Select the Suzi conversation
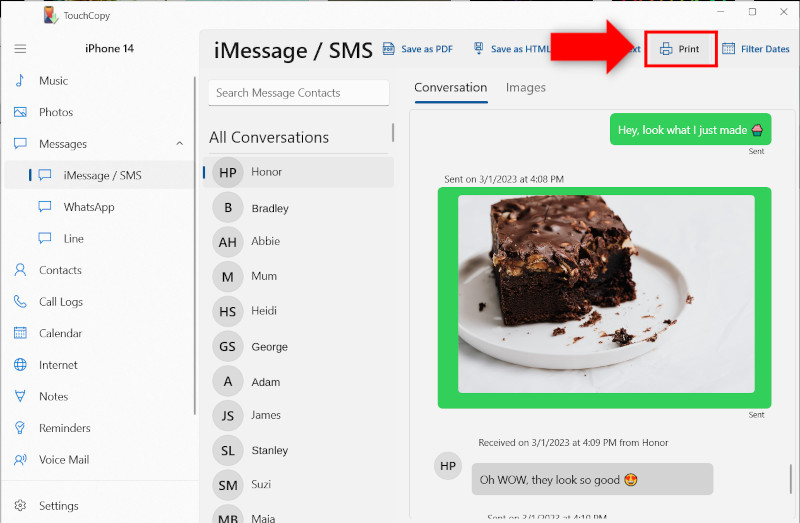Viewport: 800px width, 523px height. click(x=298, y=485)
